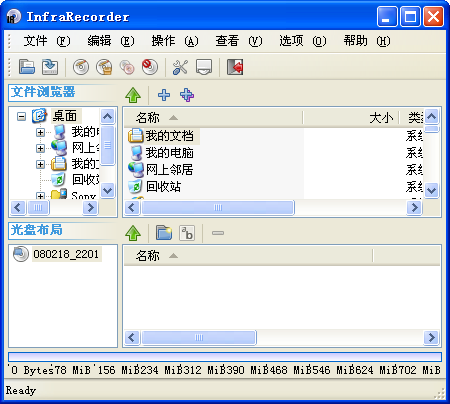
Task: Open configuration with the wrench tools icon
Action: tap(180, 67)
